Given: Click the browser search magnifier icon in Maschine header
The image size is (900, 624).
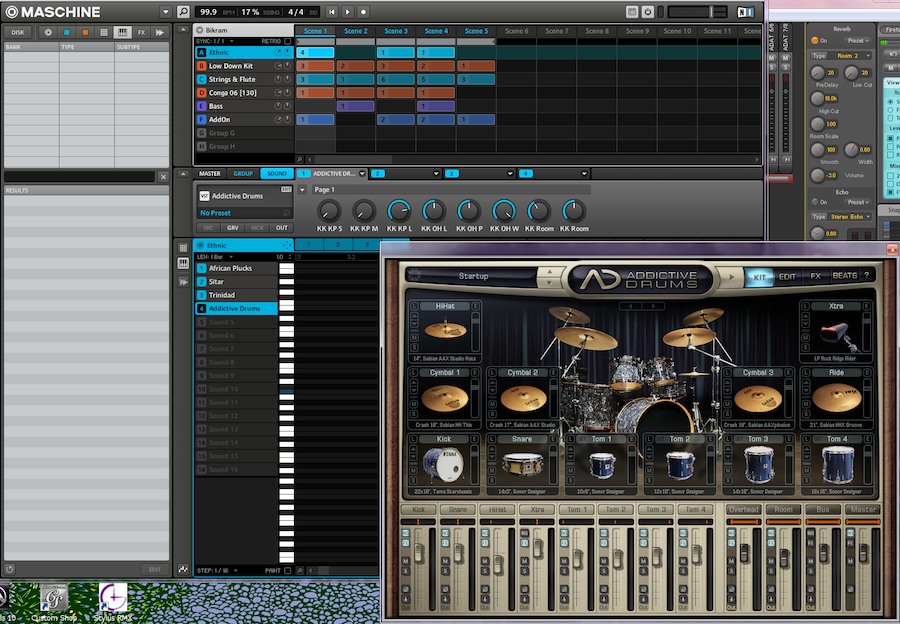Looking at the screenshot, I should click(183, 11).
